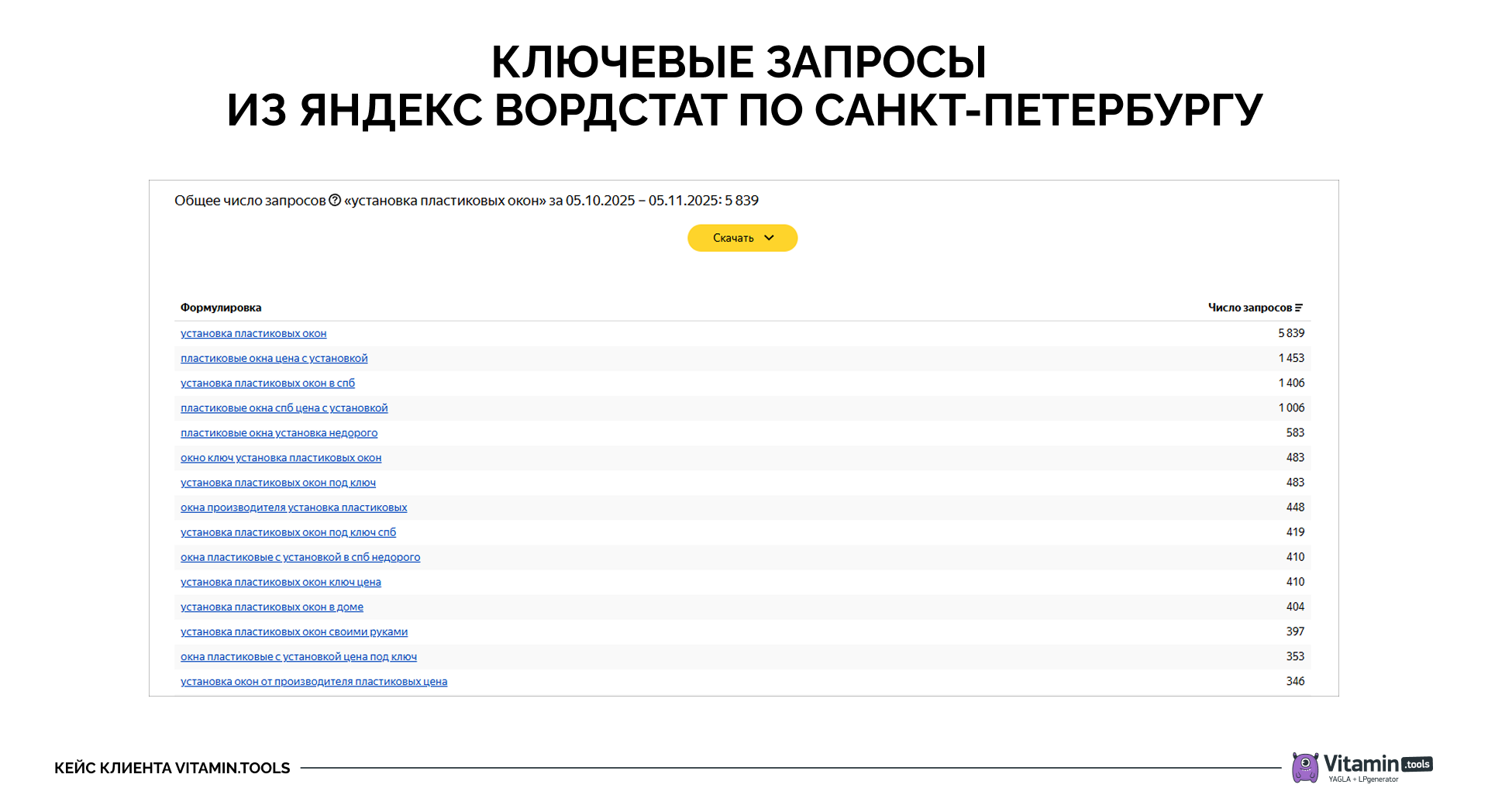Open link установка пластиковых окон
Image resolution: width=1488 pixels, height=812 pixels.
253,333
